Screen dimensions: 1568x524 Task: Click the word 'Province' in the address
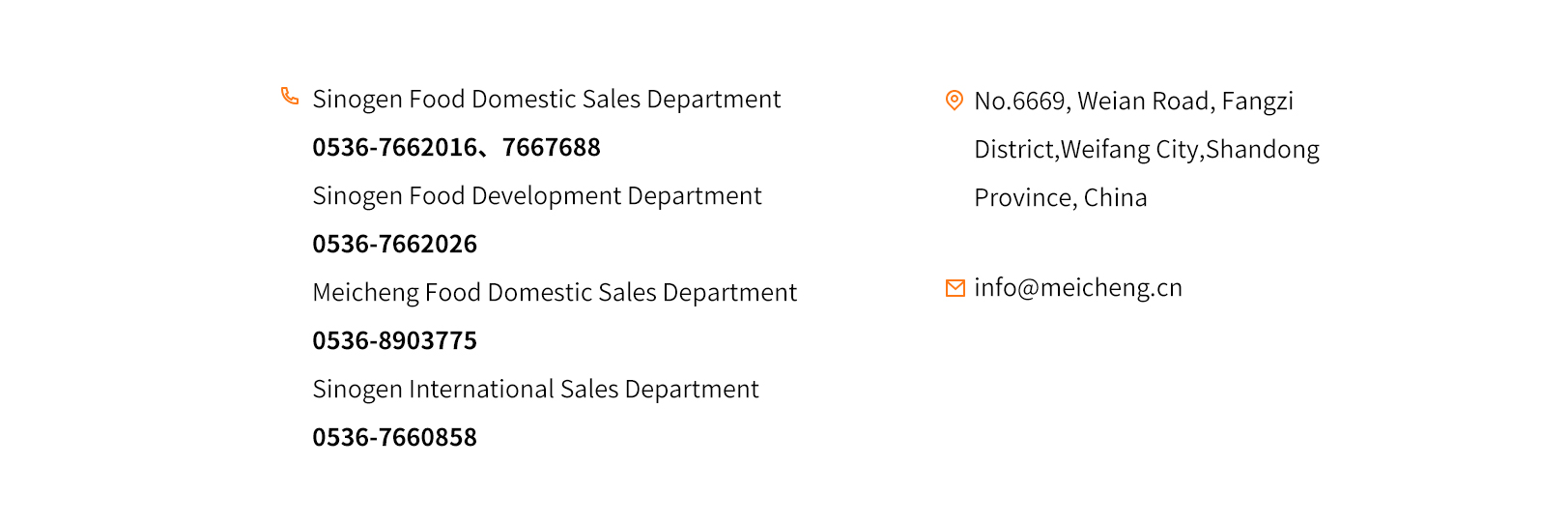click(x=1023, y=198)
